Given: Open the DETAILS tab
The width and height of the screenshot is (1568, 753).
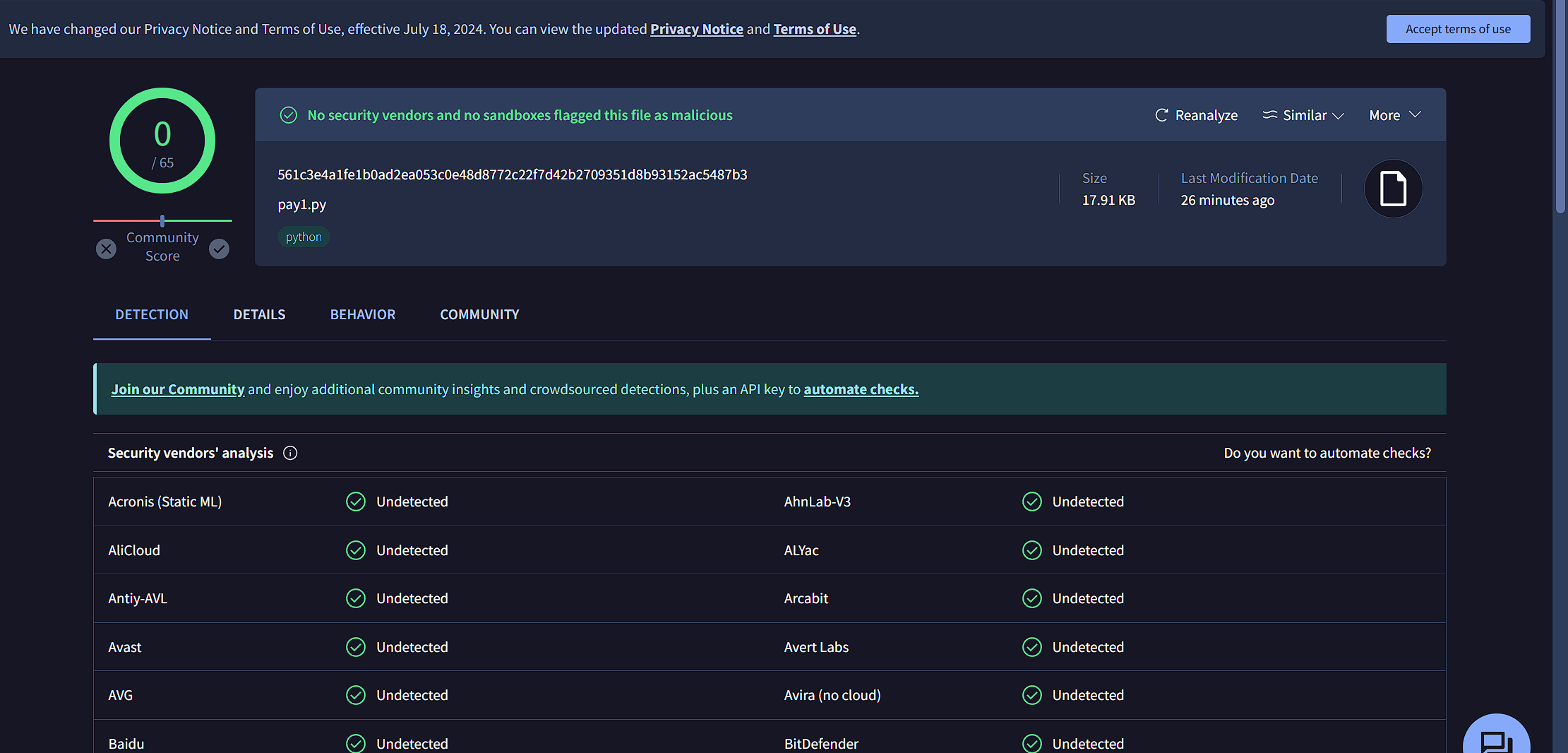Looking at the screenshot, I should pyautogui.click(x=259, y=314).
